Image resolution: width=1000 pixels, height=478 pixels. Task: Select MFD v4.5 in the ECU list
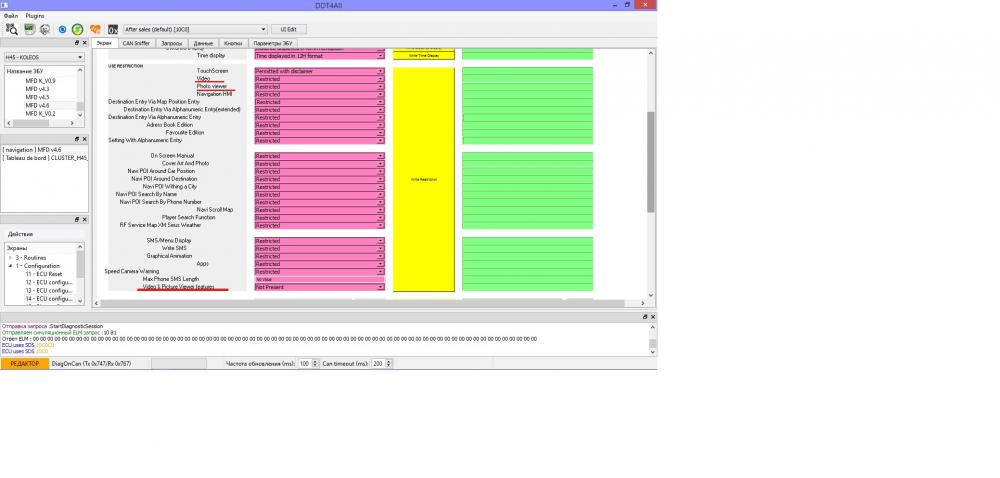[37, 98]
